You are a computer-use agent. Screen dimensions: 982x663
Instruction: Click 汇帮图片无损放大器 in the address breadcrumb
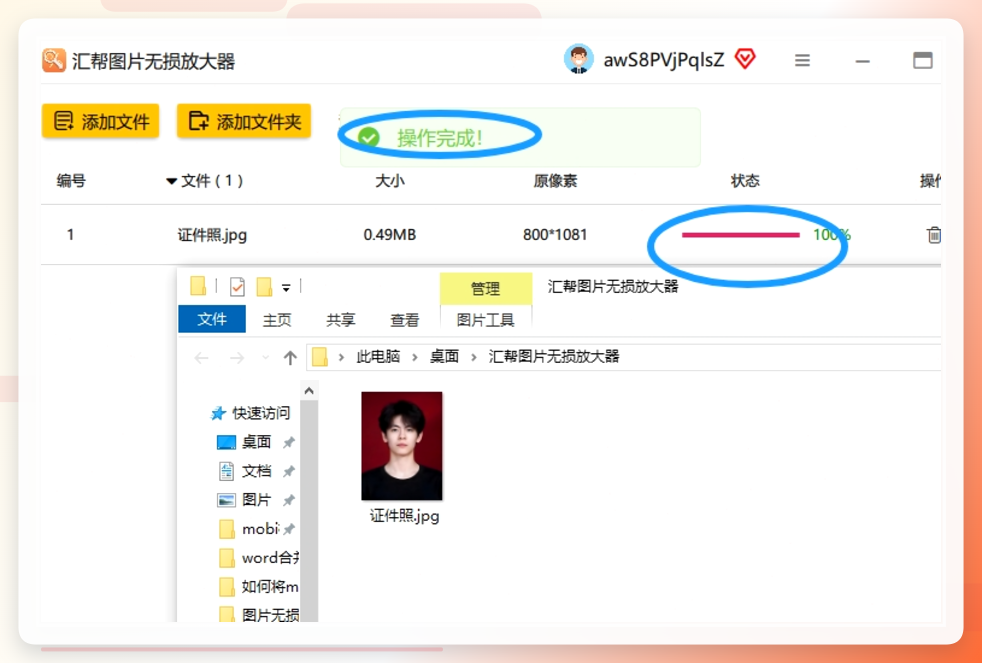554,357
